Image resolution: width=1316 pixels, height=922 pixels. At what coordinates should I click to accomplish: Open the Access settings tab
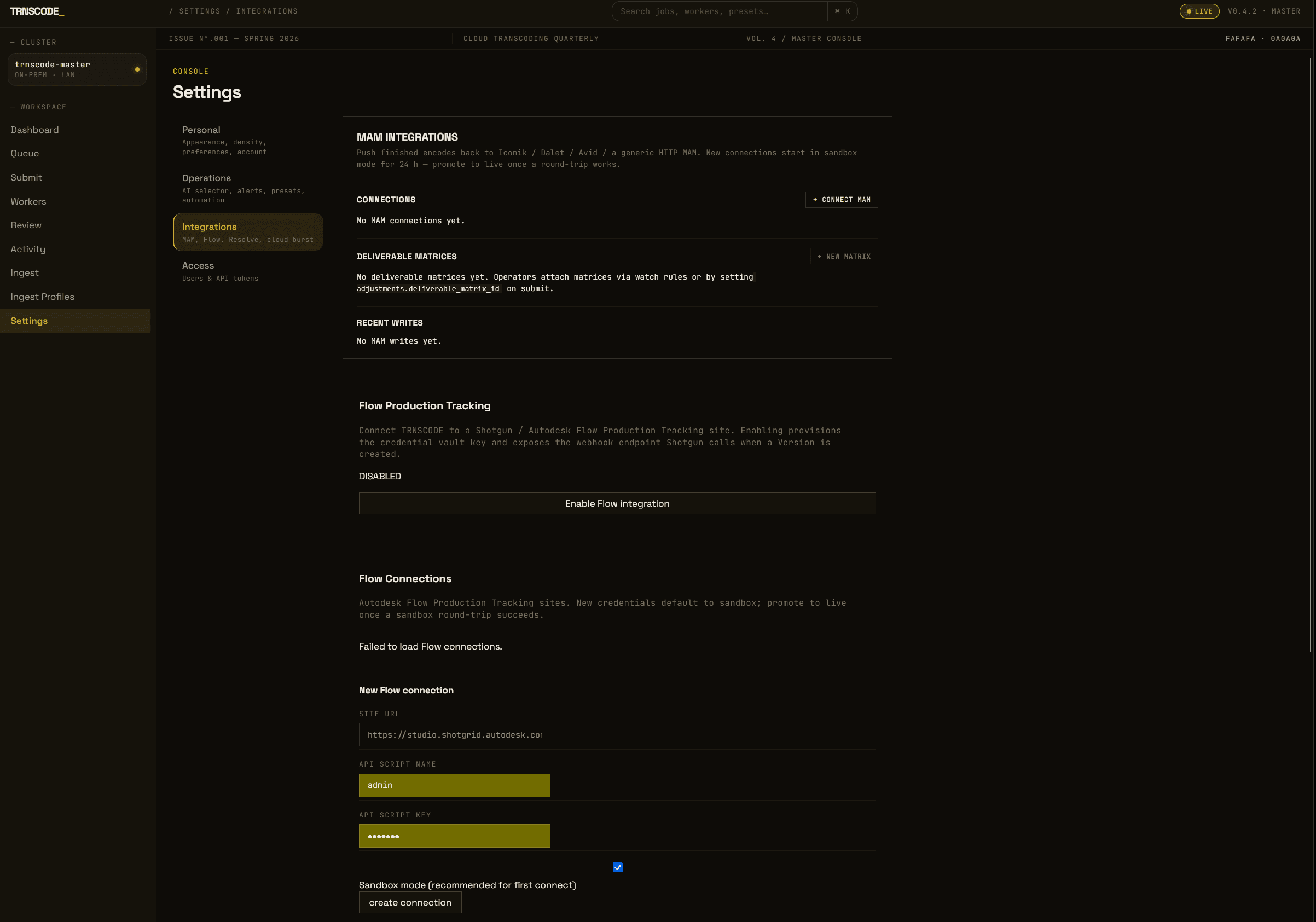point(248,271)
